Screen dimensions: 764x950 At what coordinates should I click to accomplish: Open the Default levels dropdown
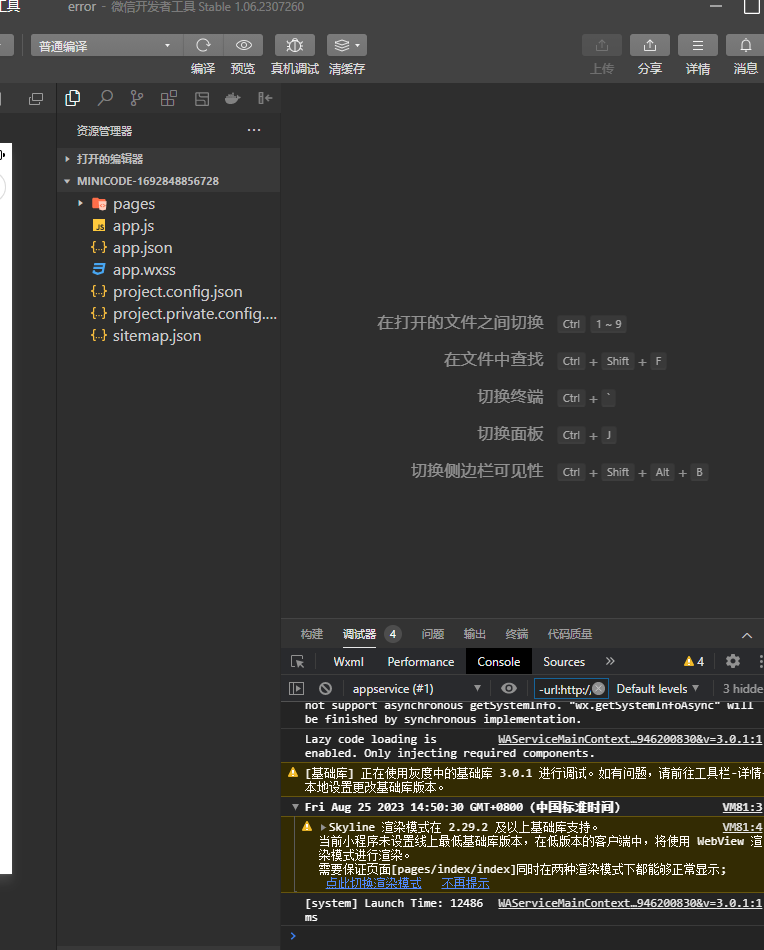click(657, 689)
